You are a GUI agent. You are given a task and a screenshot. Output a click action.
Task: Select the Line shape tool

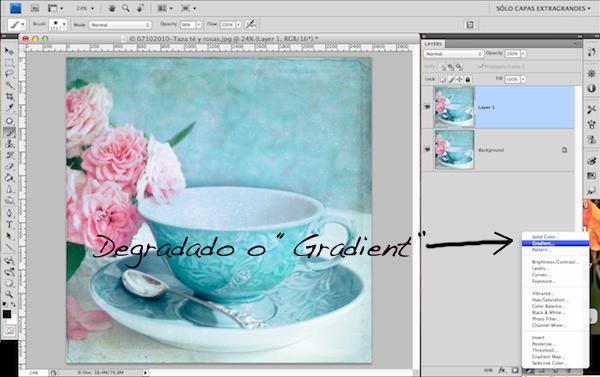[9, 248]
